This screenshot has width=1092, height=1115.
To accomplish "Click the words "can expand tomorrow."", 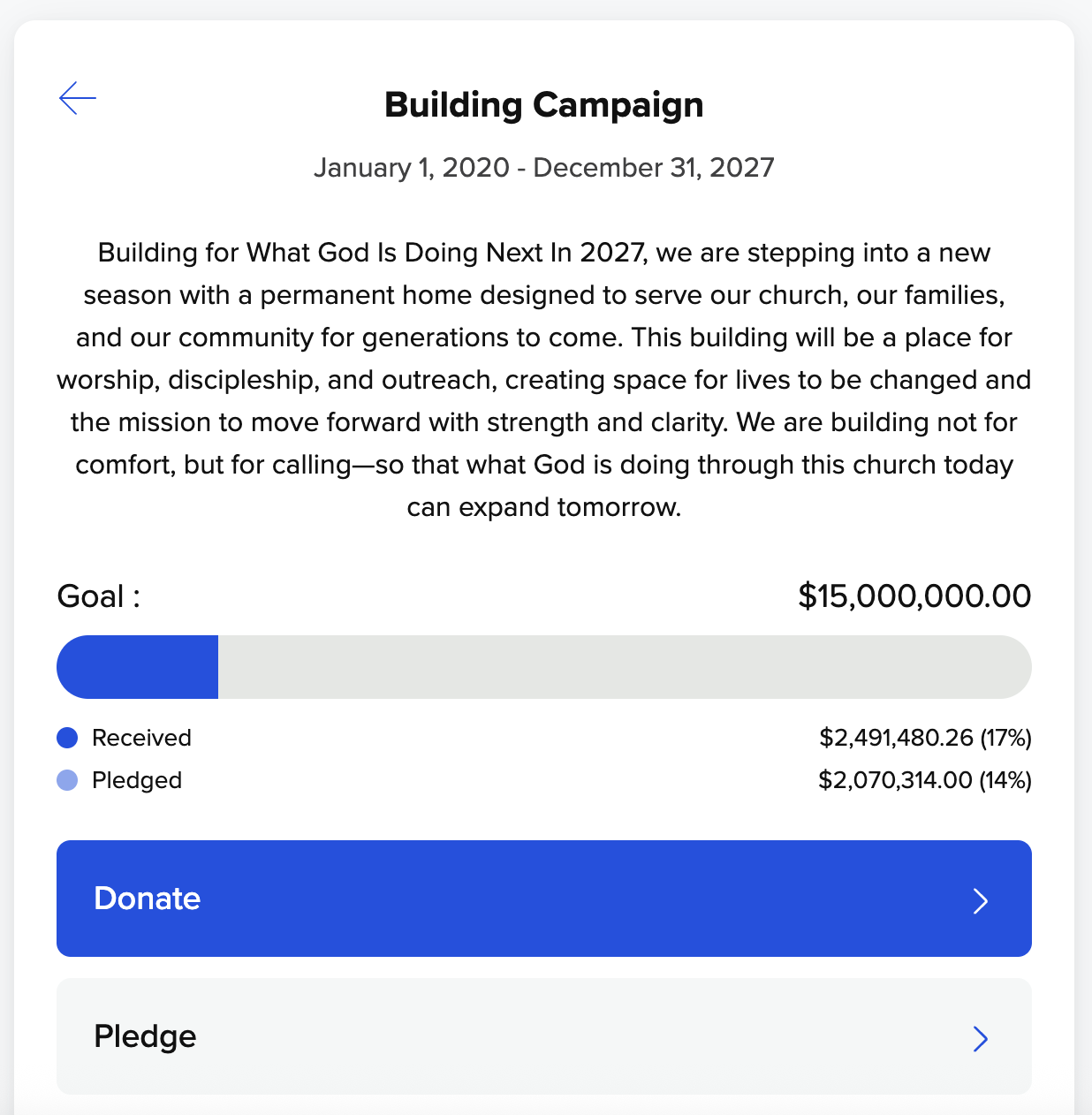I will click(x=544, y=507).
